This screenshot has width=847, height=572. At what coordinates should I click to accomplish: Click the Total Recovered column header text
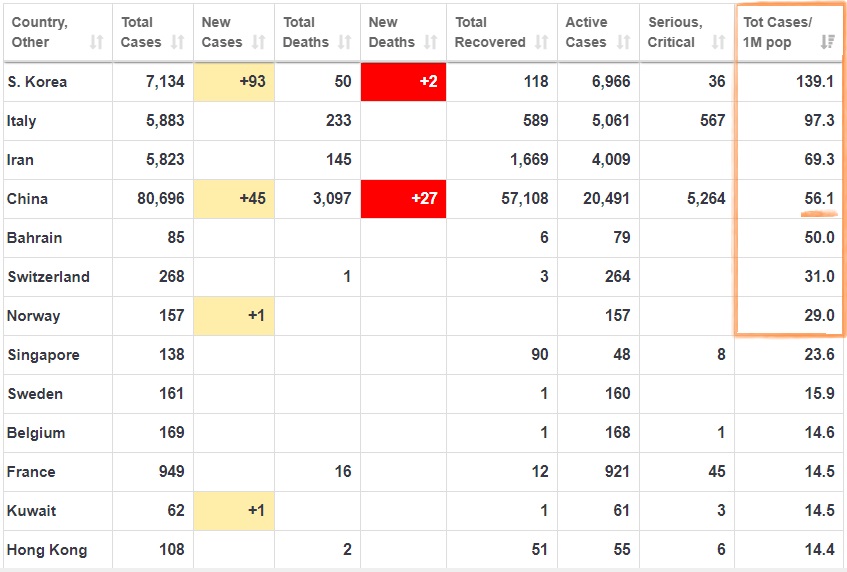pos(490,32)
